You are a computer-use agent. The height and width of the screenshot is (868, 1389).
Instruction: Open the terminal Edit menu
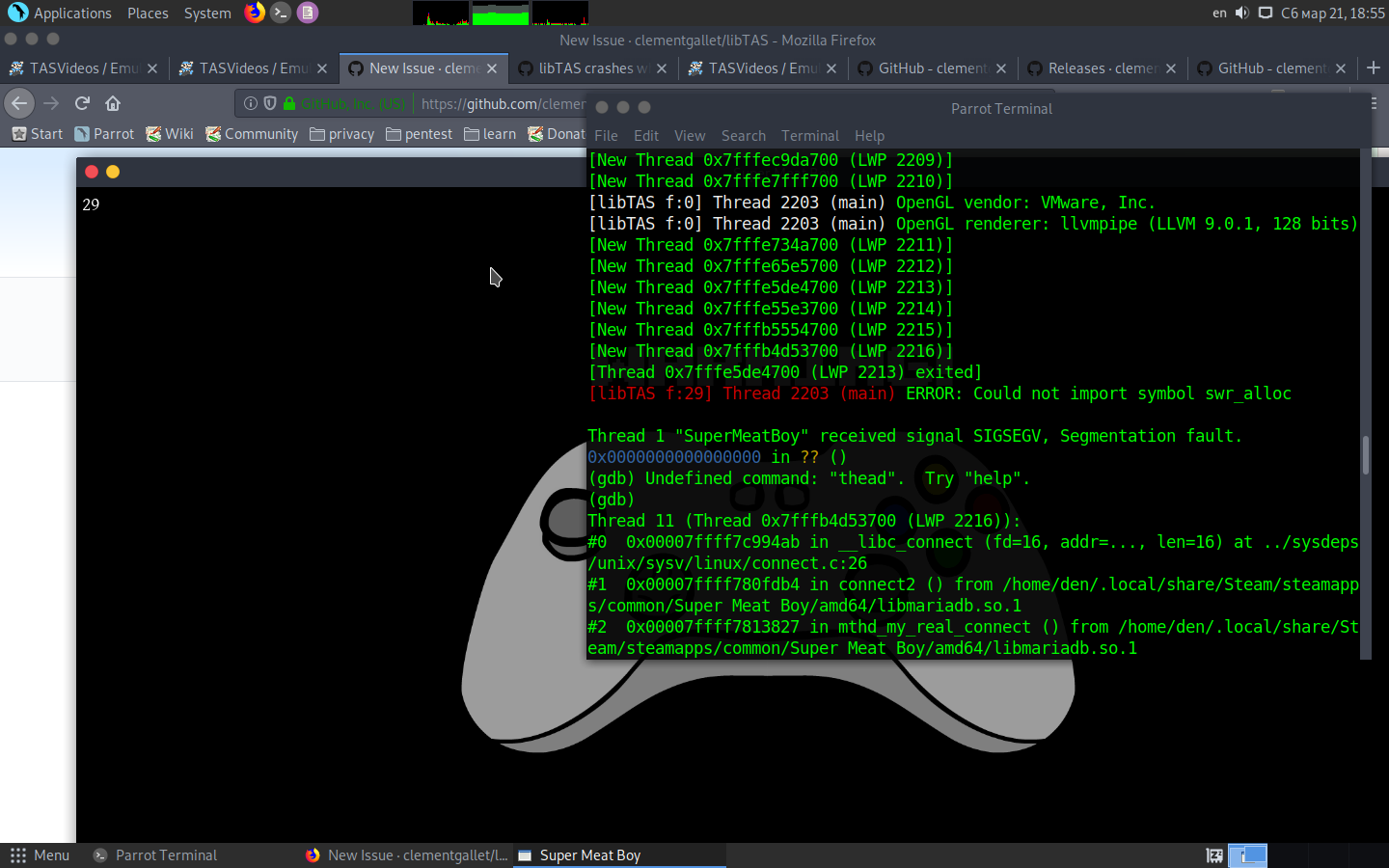click(646, 136)
